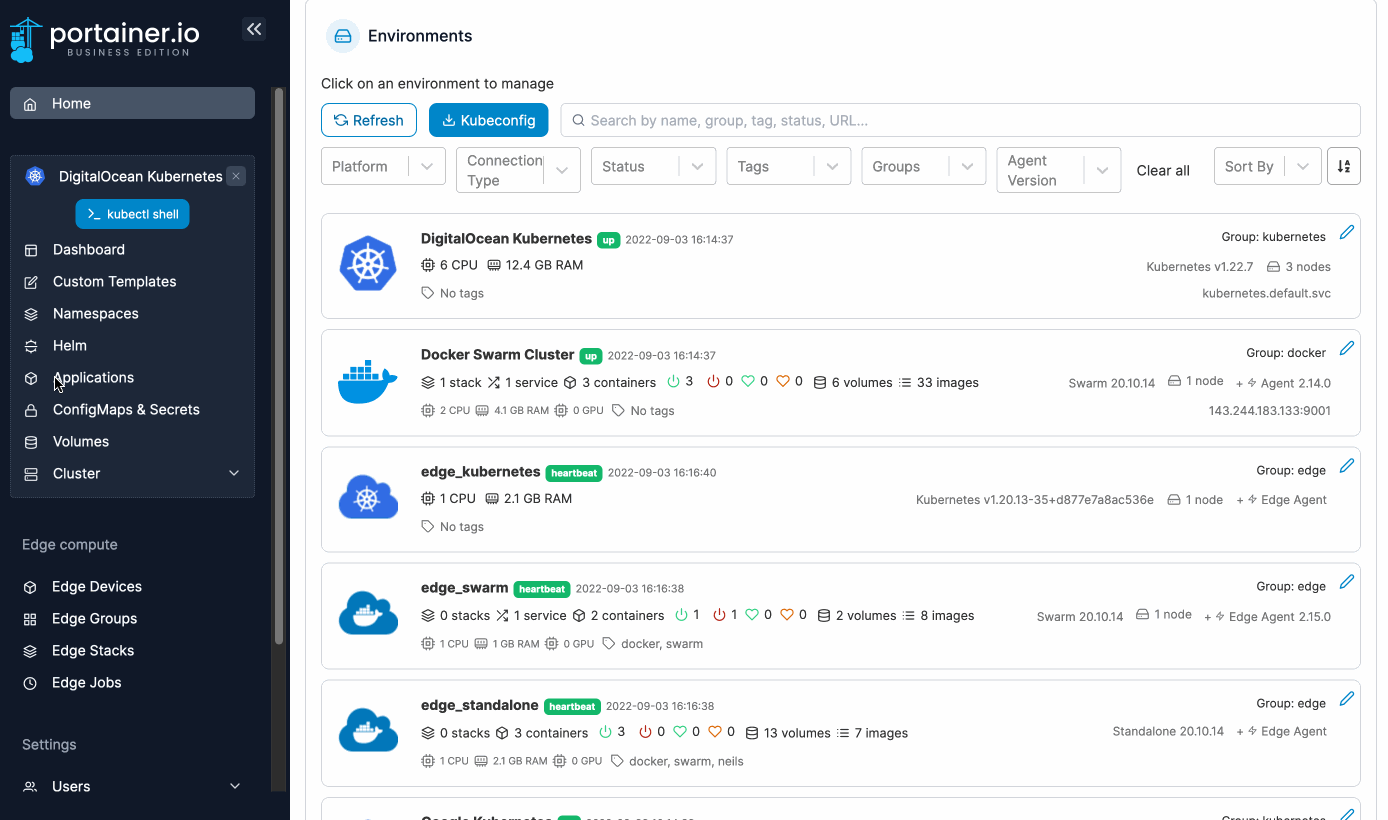Open the Connection Type filter dropdown
The width and height of the screenshot is (1388, 820).
click(518, 170)
